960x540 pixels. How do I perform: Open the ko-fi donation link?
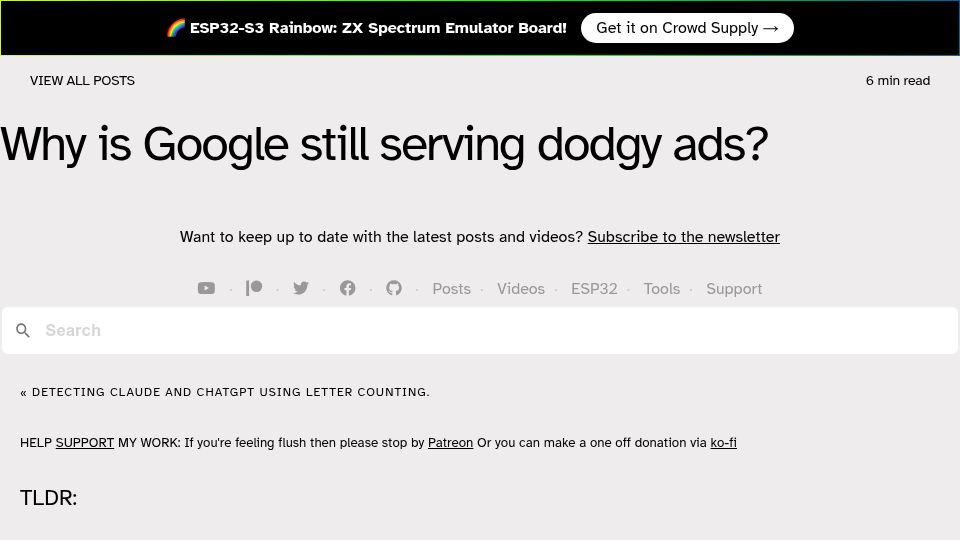pyautogui.click(x=723, y=443)
